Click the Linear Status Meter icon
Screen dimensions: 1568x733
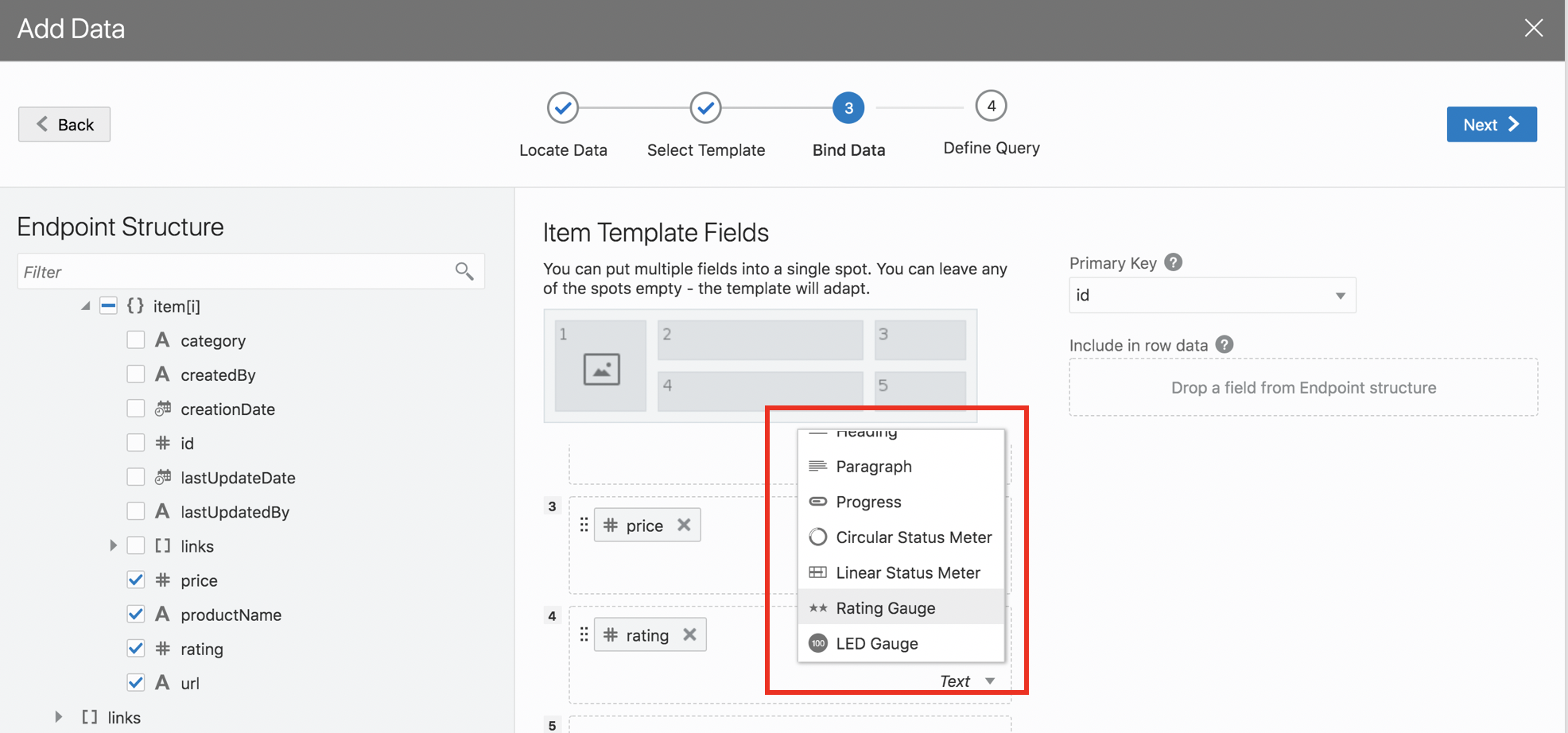tap(817, 572)
